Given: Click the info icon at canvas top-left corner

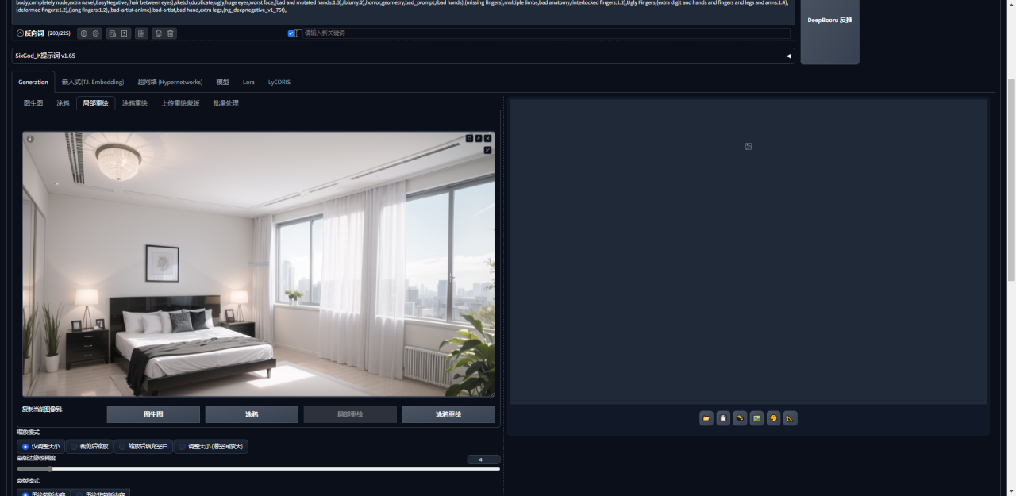Looking at the screenshot, I should [30, 139].
